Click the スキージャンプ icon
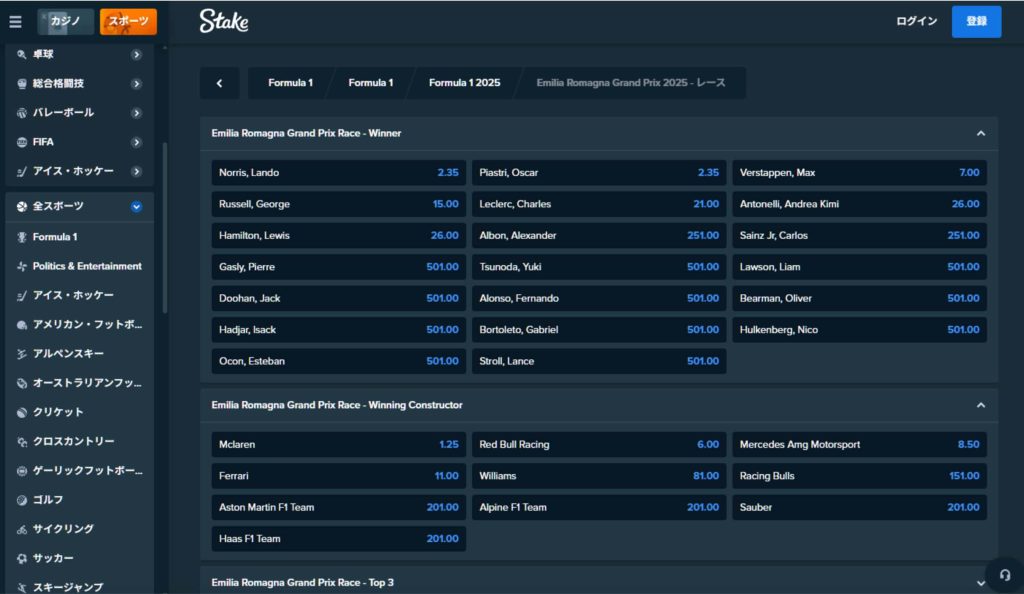The height and width of the screenshot is (594, 1024). (22, 587)
